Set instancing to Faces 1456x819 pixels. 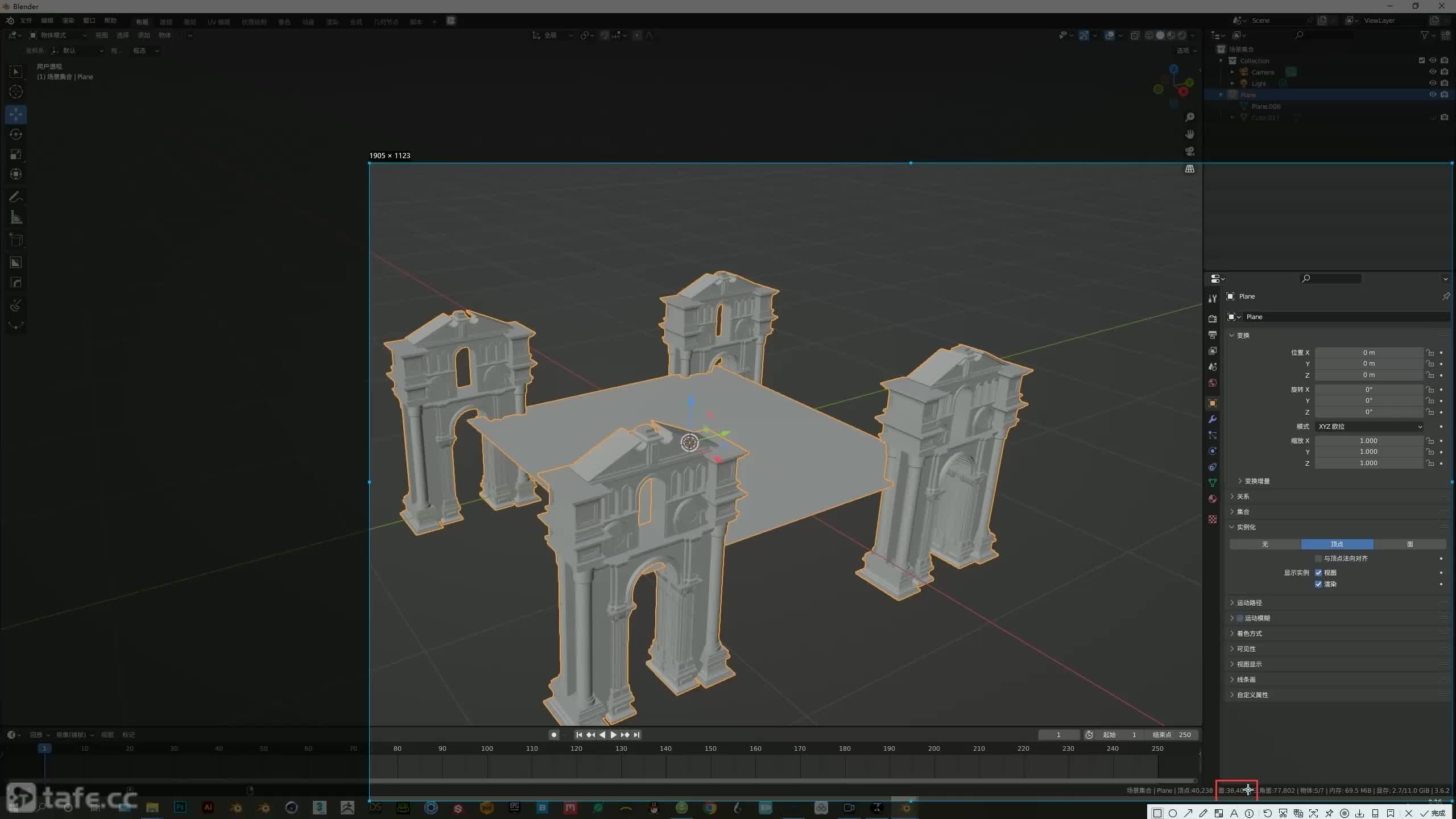tap(1410, 544)
